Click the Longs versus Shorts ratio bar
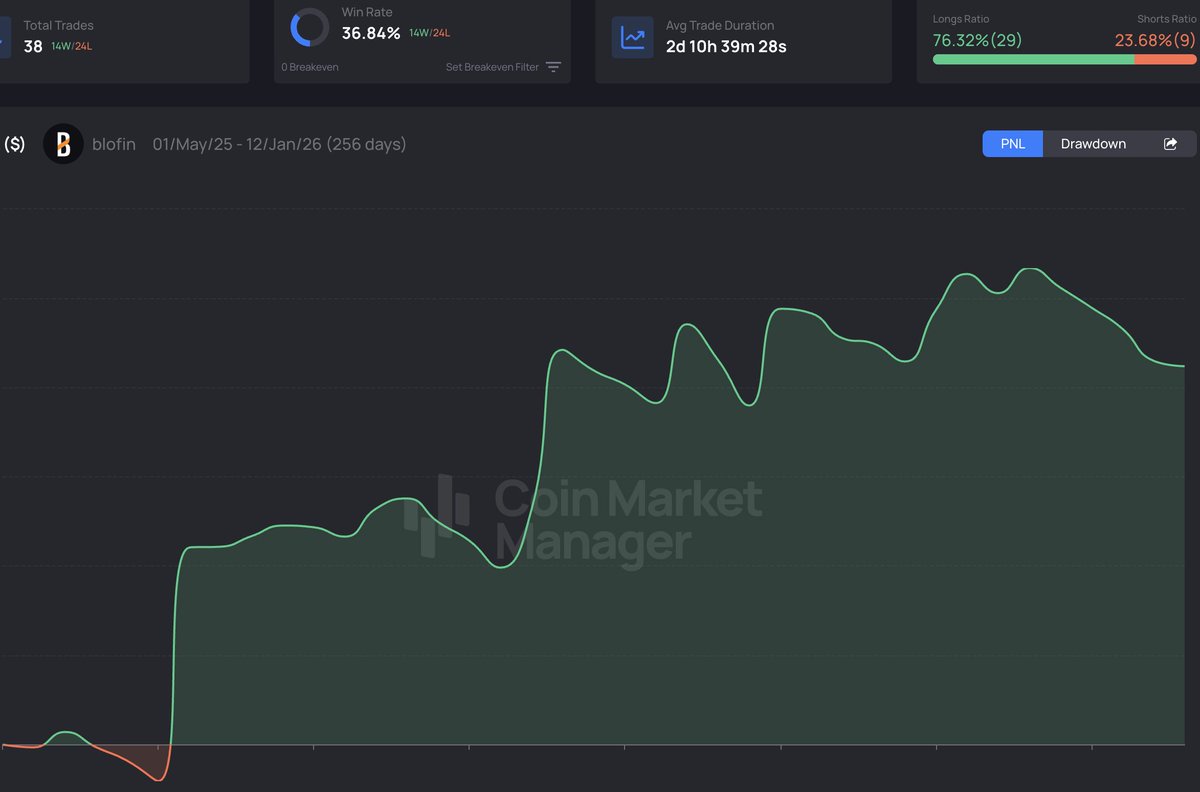Viewport: 1200px width, 792px height. pyautogui.click(x=1062, y=59)
